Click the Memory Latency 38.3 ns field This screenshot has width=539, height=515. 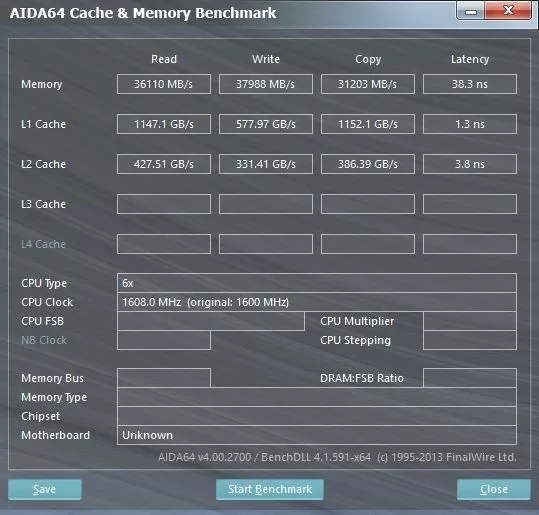(x=470, y=84)
